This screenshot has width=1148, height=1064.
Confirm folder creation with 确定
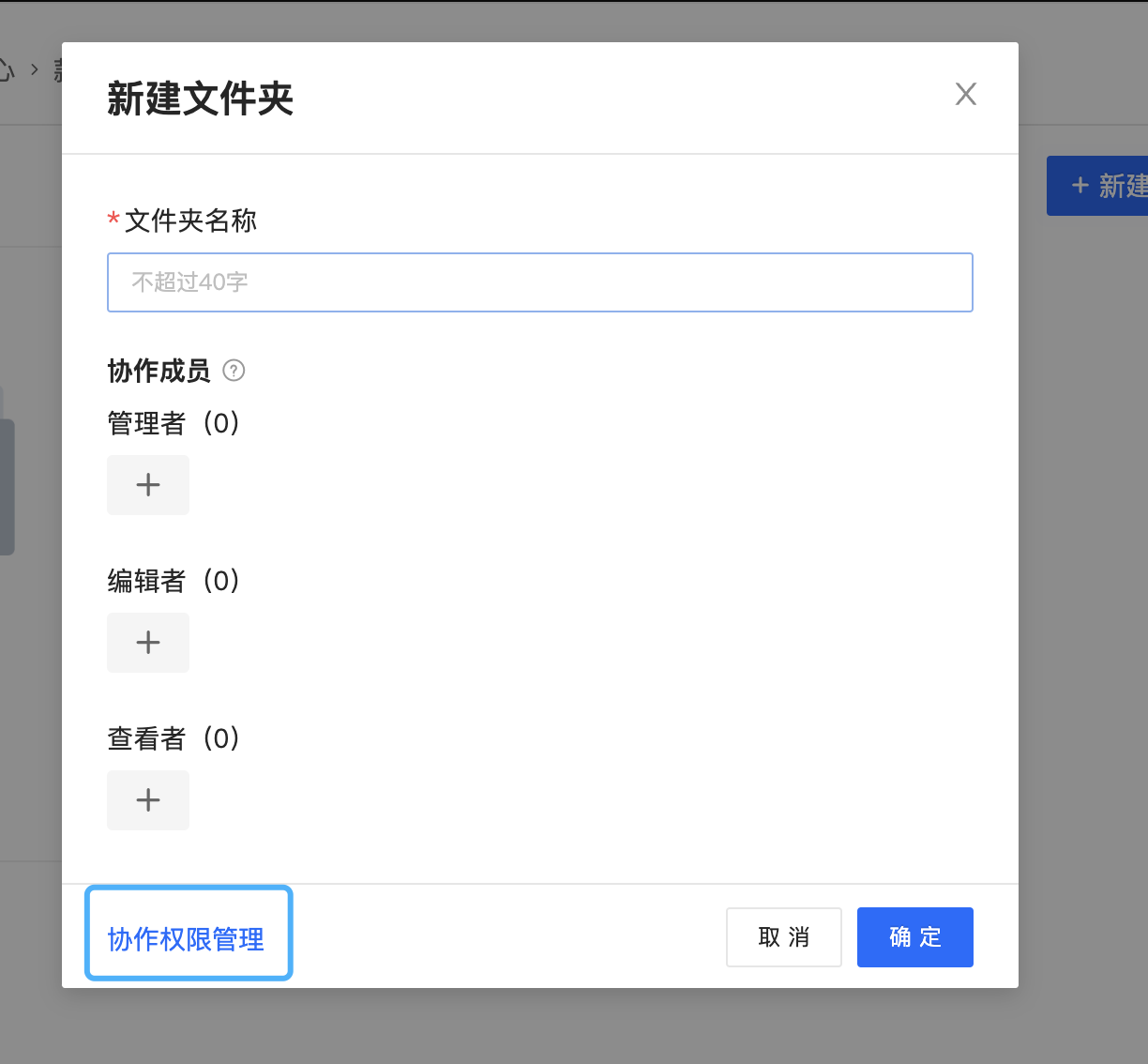pos(914,937)
